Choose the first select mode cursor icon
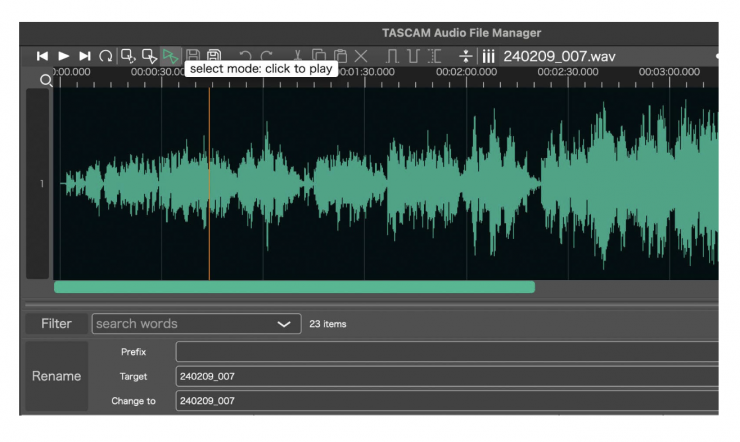The image size is (740, 442). click(128, 57)
